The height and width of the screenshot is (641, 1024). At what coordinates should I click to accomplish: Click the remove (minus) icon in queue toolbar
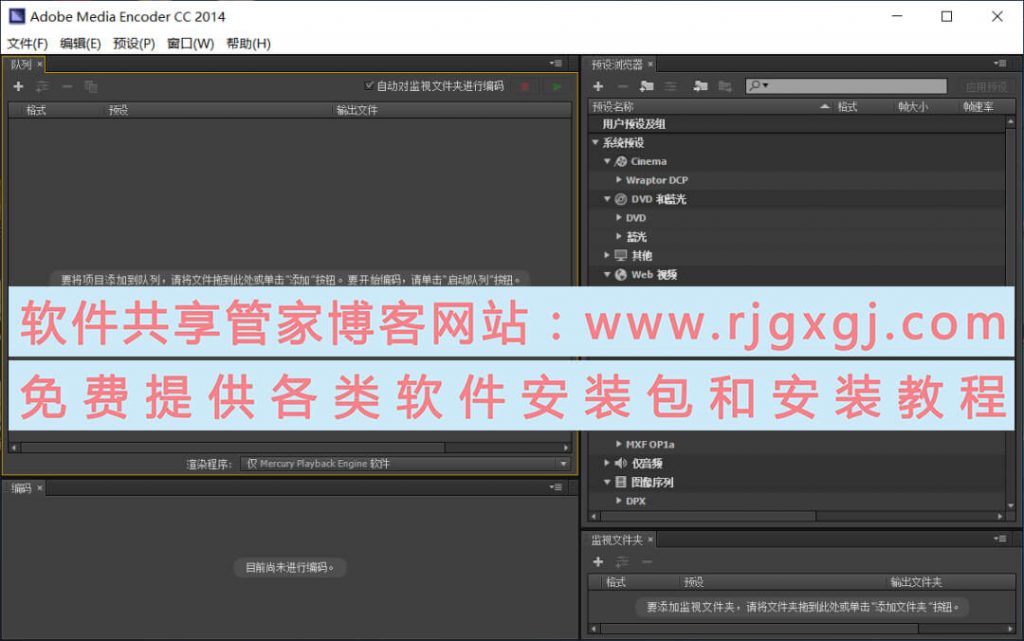pyautogui.click(x=67, y=86)
